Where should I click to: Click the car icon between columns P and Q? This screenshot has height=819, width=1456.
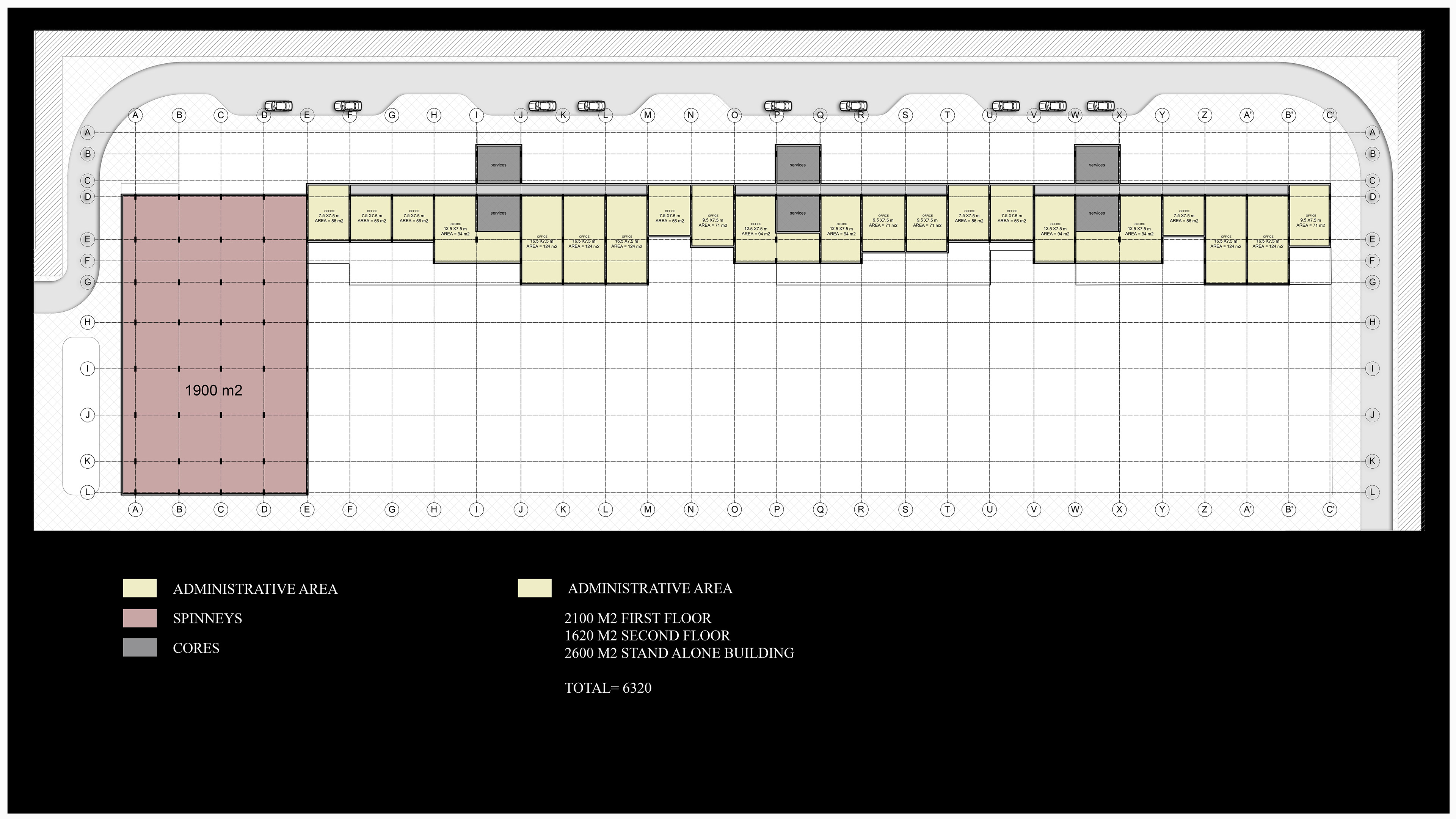(x=778, y=106)
